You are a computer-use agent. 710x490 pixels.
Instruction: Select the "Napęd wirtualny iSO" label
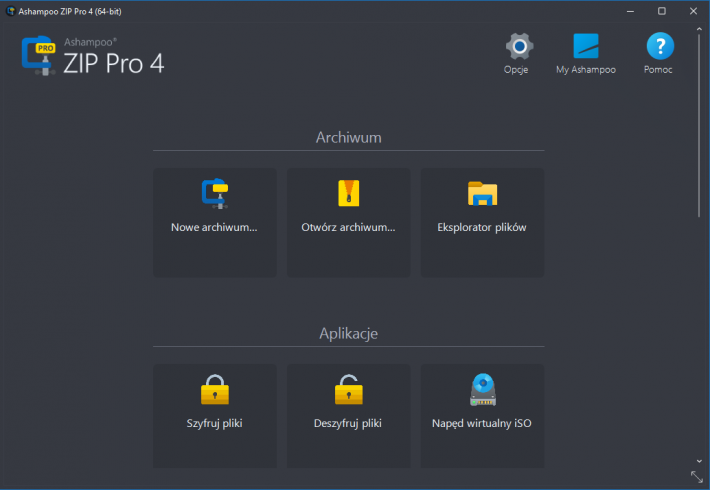[x=482, y=423]
